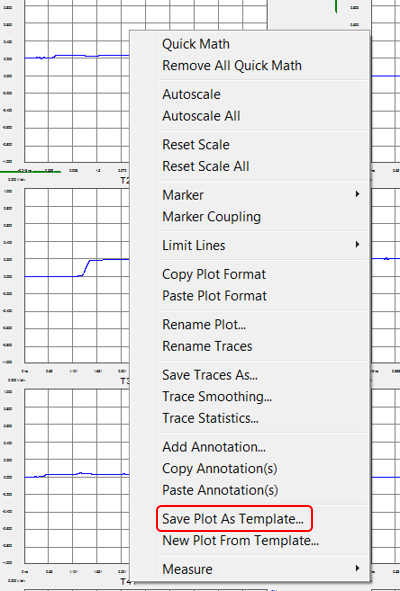This screenshot has height=591, width=400.
Task: Open Rename Plot... dialog
Action: (204, 325)
